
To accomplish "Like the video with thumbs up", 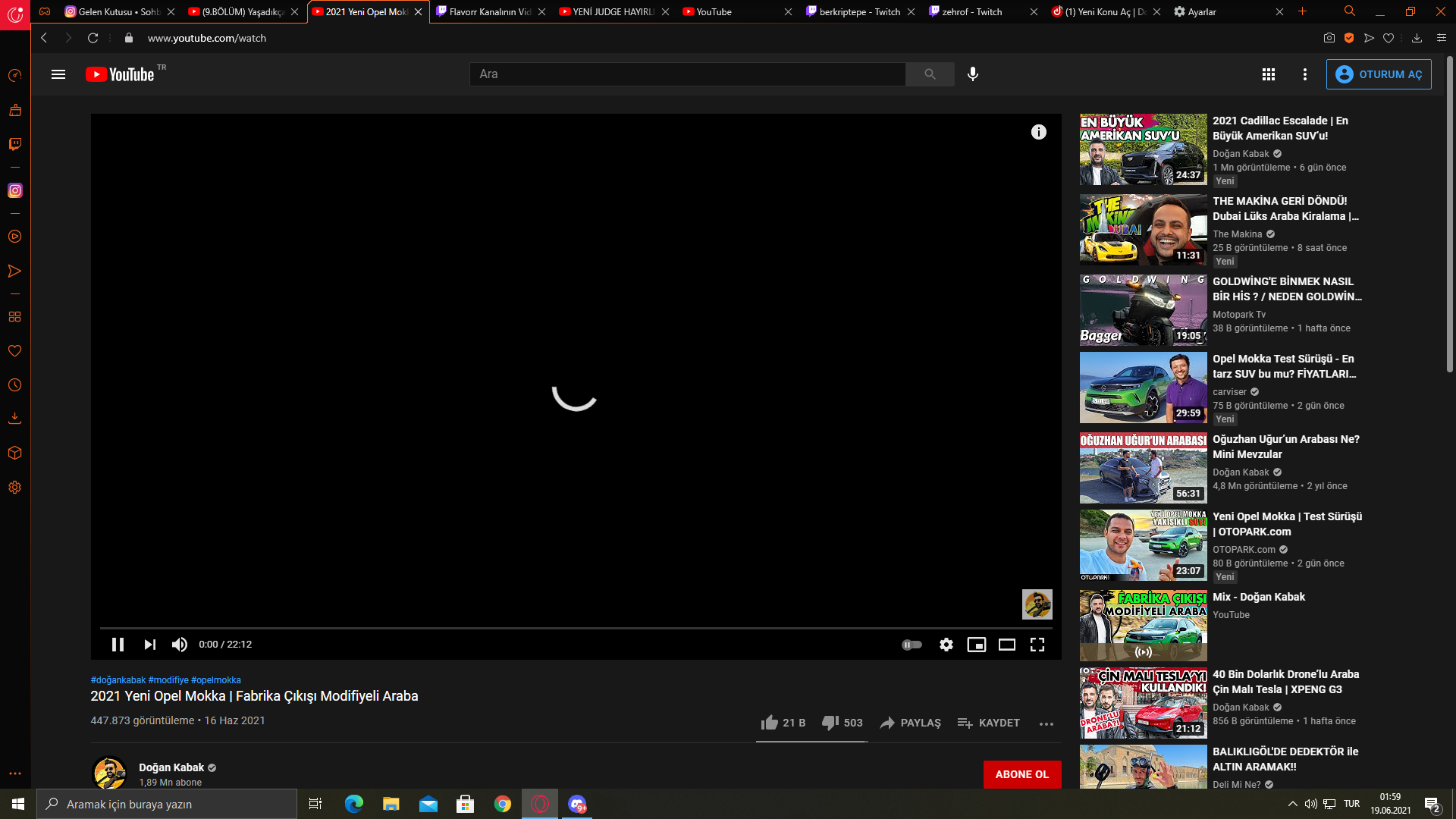I will click(783, 723).
